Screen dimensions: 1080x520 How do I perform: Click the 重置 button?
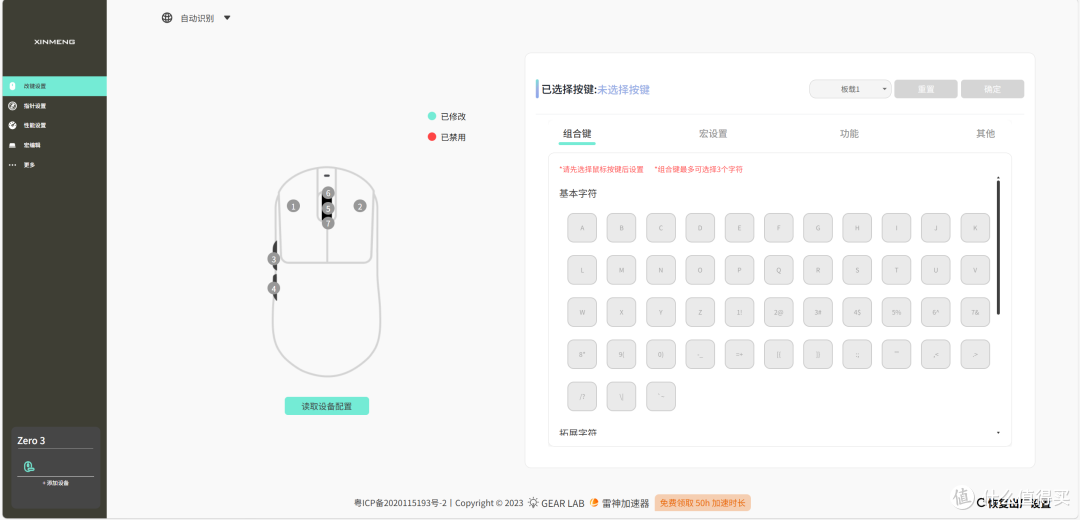click(926, 89)
